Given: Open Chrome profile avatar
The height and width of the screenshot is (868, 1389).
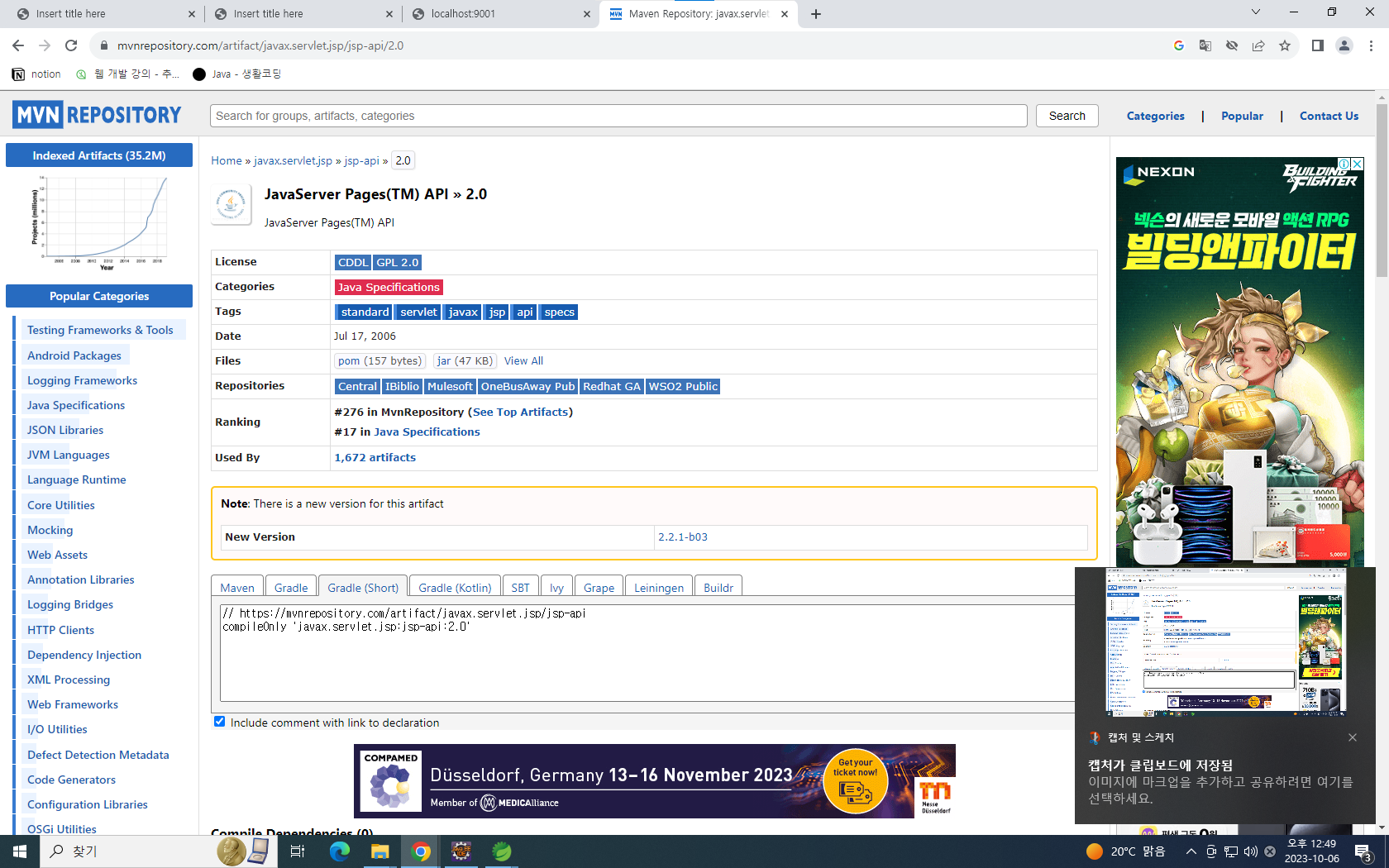Looking at the screenshot, I should click(x=1344, y=45).
